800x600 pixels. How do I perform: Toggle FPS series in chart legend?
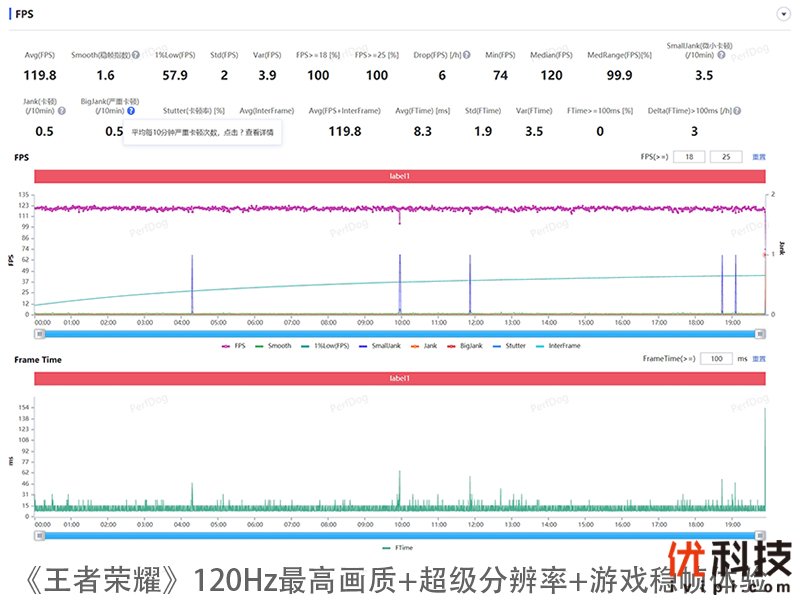(x=235, y=346)
